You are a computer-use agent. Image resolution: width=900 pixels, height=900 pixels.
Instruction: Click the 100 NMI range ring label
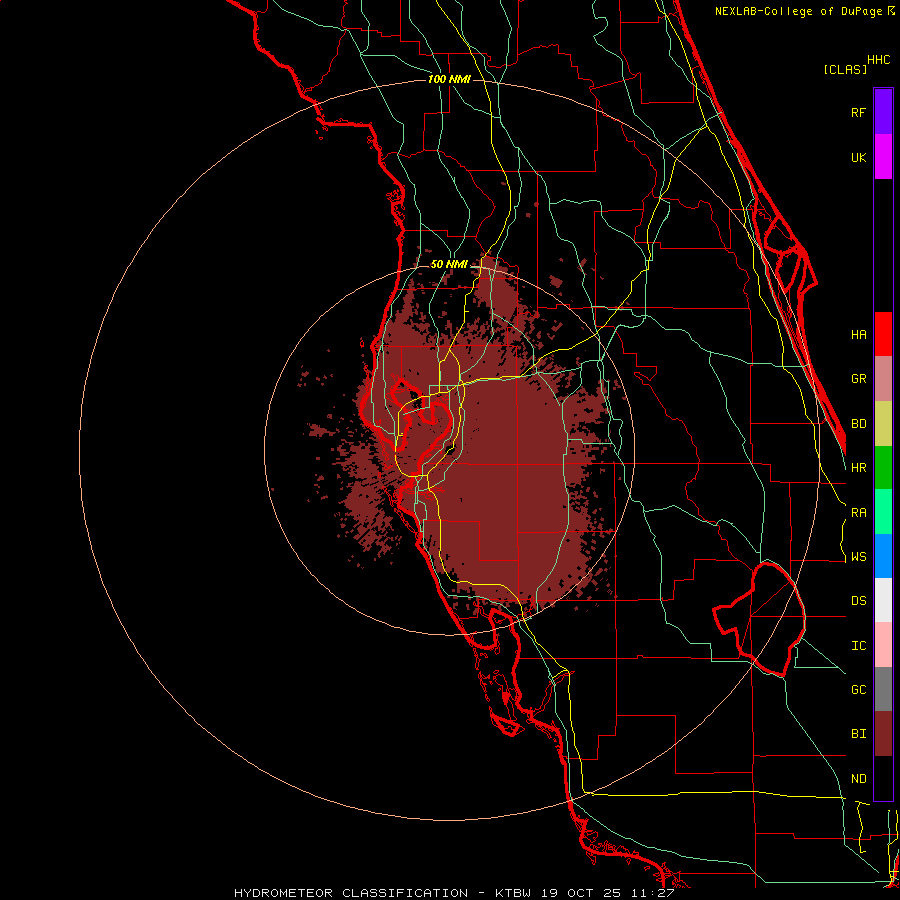click(449, 79)
